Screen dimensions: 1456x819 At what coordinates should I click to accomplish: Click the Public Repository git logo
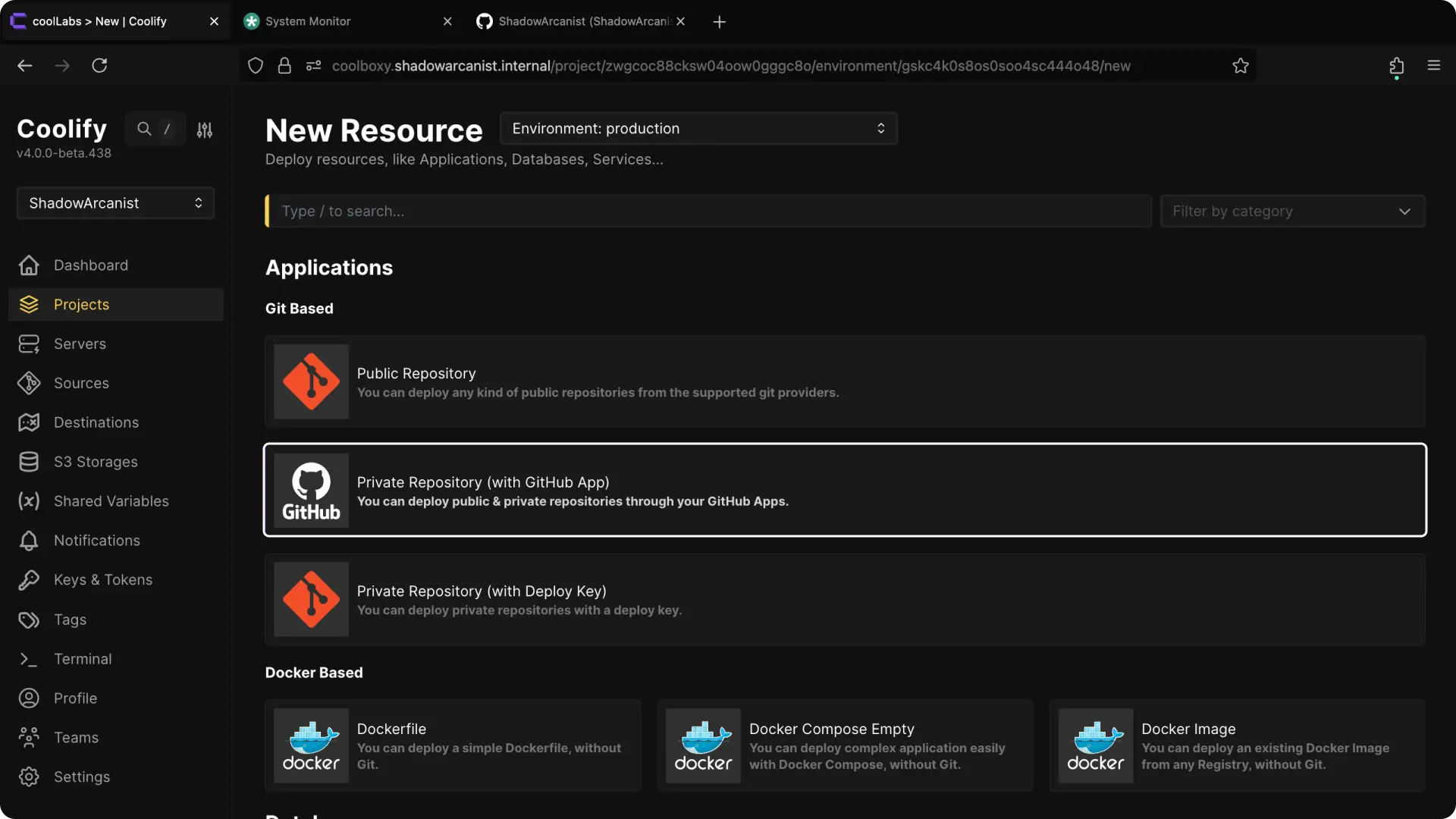pyautogui.click(x=311, y=381)
